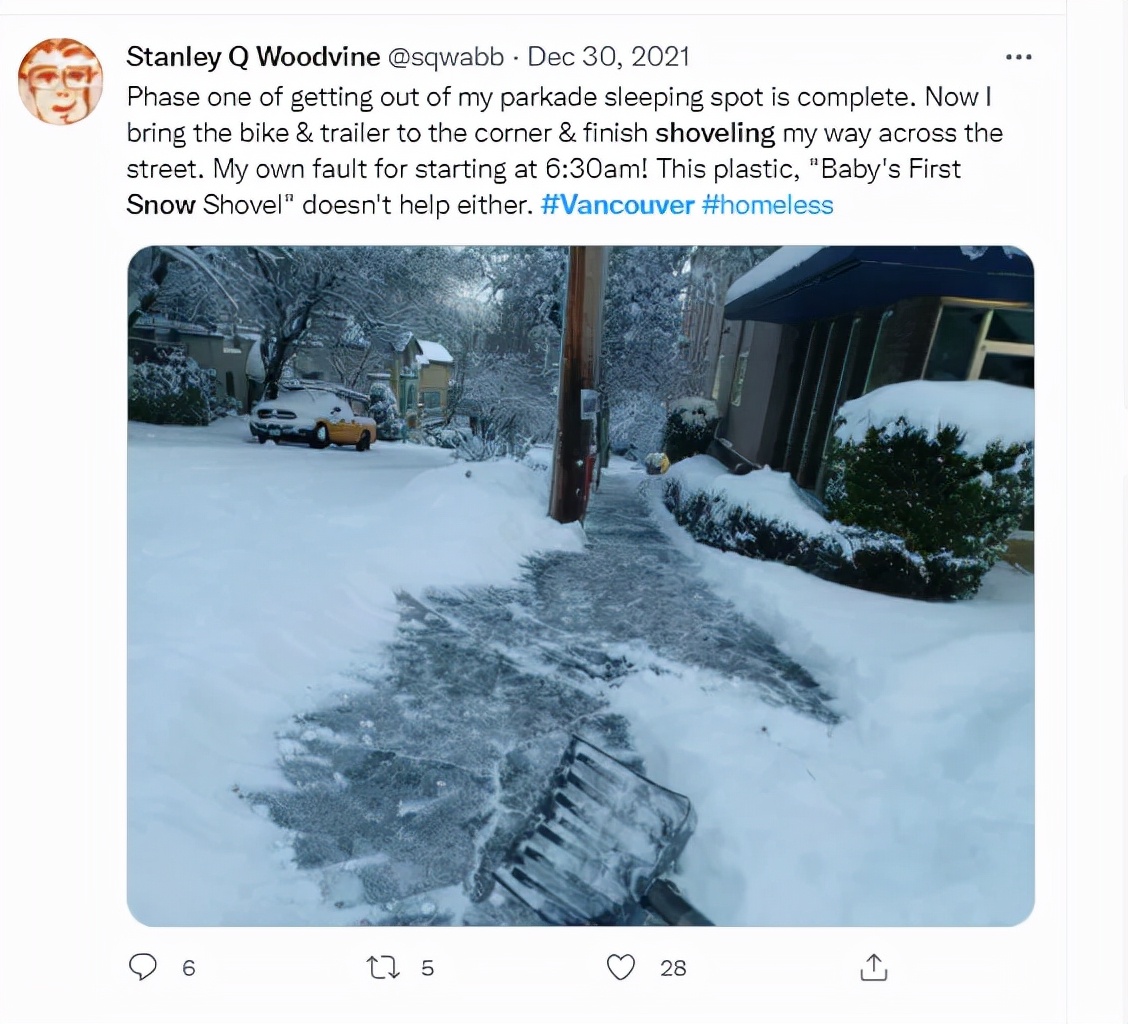The image size is (1128, 1024).
Task: Click the bolded word shoveling in tweet
Action: pos(715,133)
